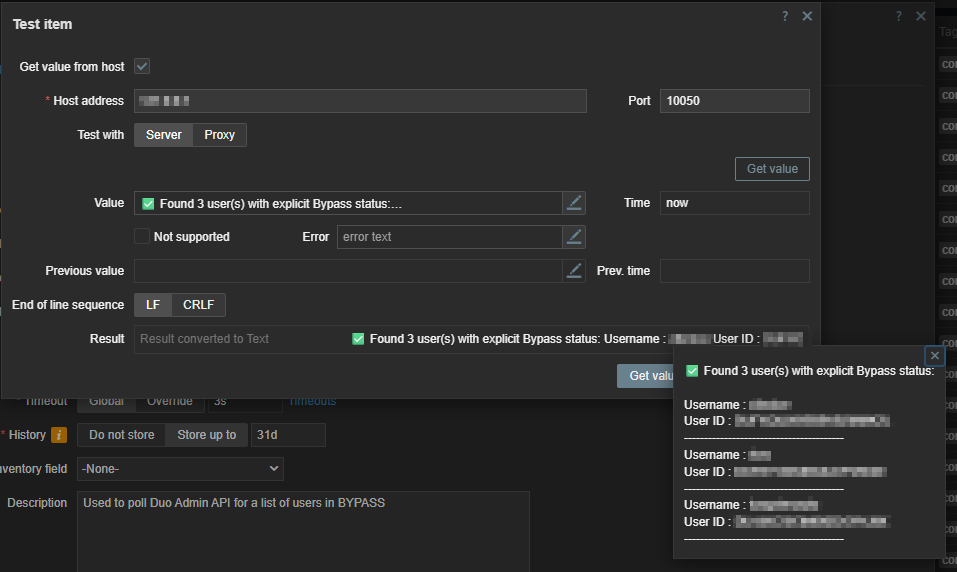The image size is (957, 572).
Task: Focus the Time input field
Action: pyautogui.click(x=734, y=203)
